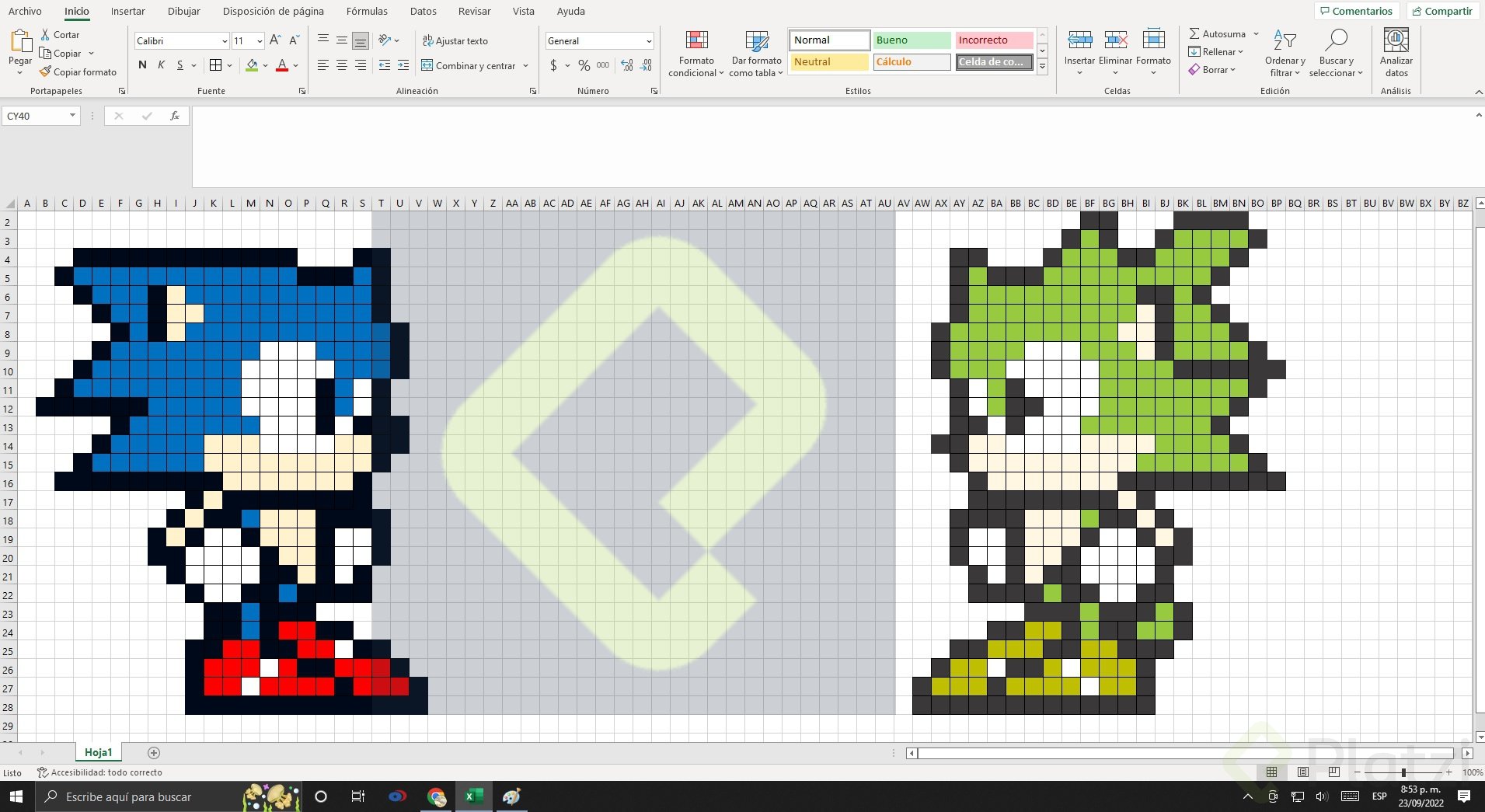Open Dibujar tab
Screen dimensions: 1485x812
click(x=184, y=11)
